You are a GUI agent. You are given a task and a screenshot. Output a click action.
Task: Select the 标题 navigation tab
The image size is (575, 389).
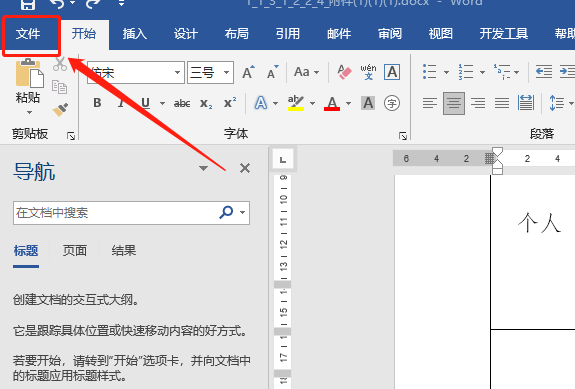tap(26, 251)
